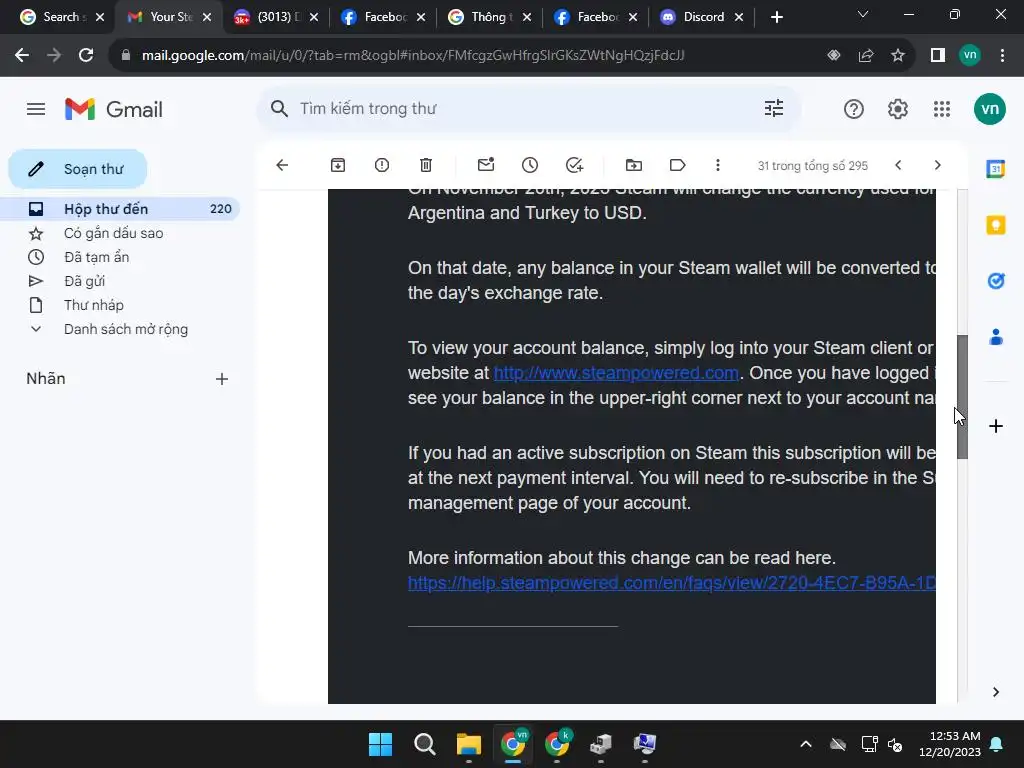
Task: Go to newer email arrow
Action: pyautogui.click(x=898, y=165)
